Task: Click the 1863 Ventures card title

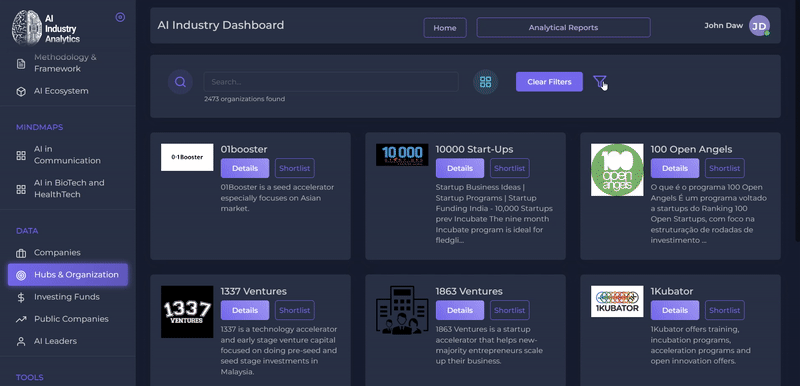Action: click(x=469, y=291)
